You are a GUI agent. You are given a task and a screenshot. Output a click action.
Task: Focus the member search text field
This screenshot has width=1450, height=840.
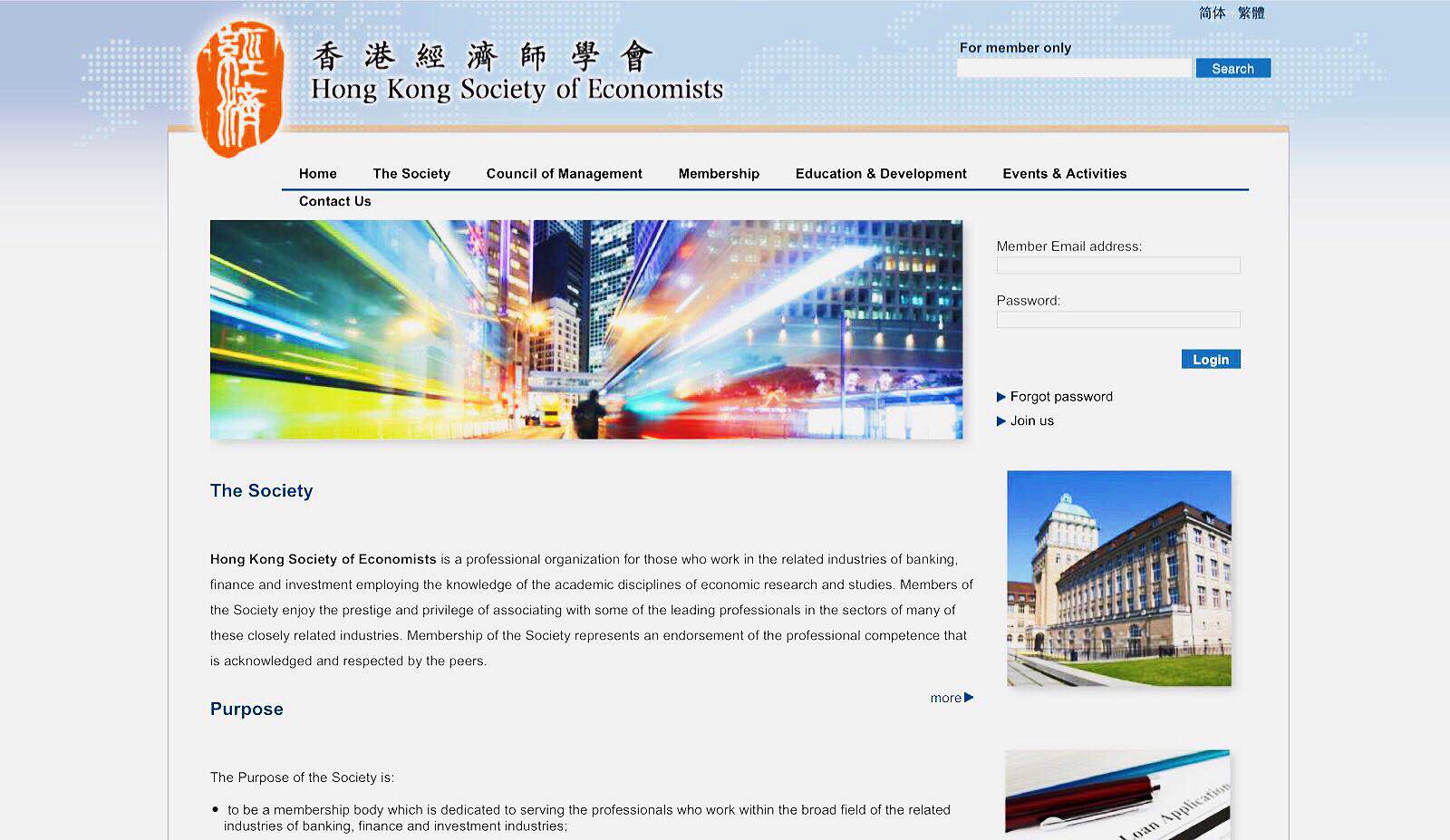(1074, 69)
